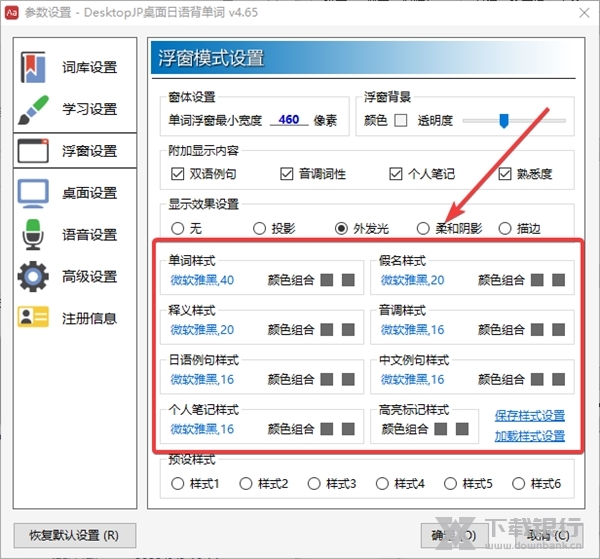Click the 透明度 slider handle
The width and height of the screenshot is (600, 559).
click(x=504, y=121)
